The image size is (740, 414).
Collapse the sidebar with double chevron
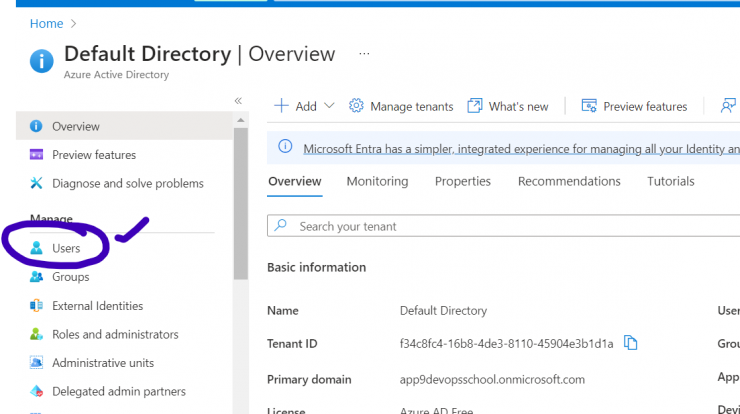point(238,101)
